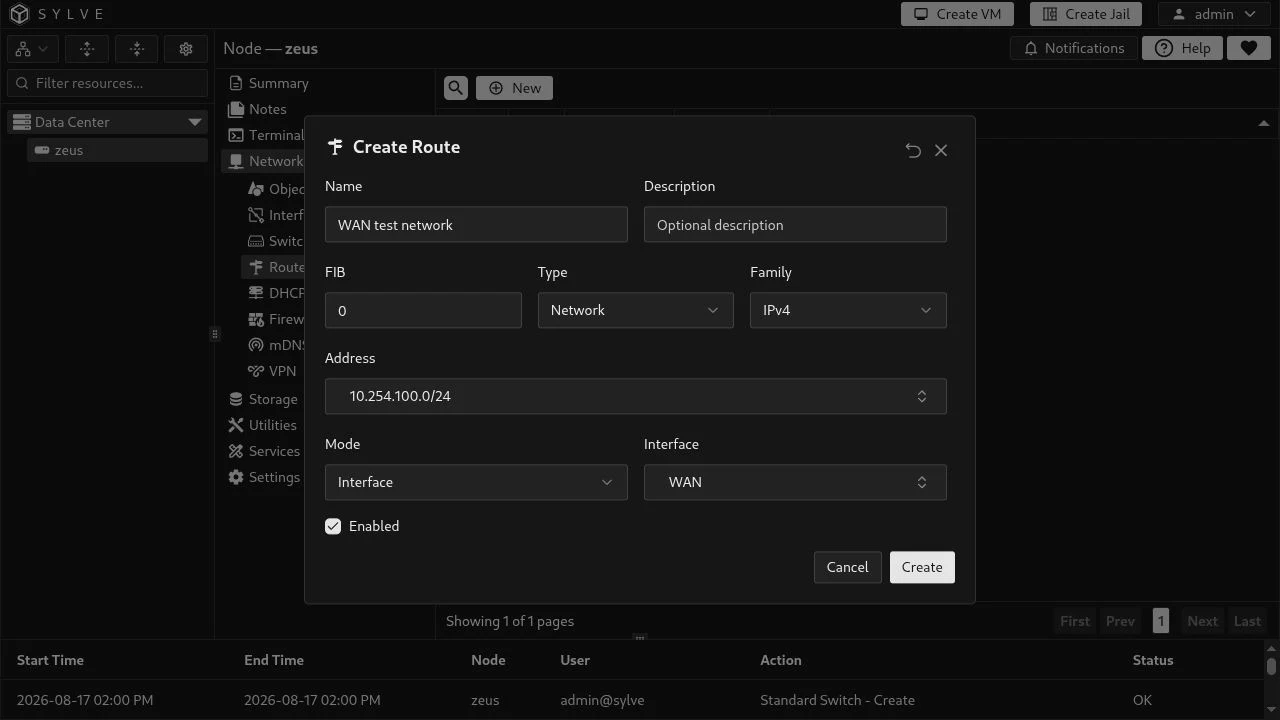Viewport: 1280px width, 720px height.
Task: Click the New route button
Action: click(514, 88)
